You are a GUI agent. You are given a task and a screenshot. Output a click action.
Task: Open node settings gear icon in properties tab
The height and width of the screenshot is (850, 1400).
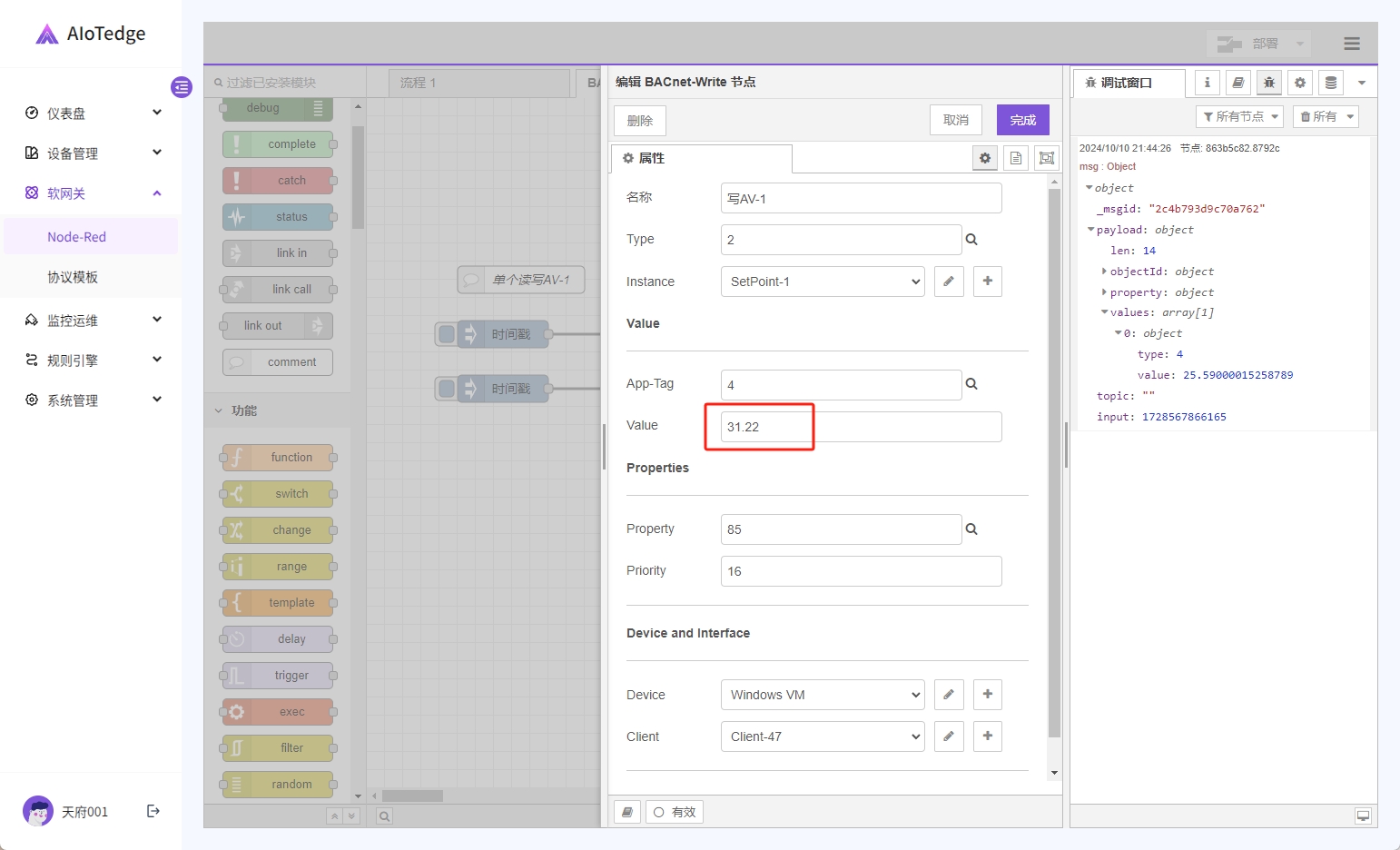tap(985, 158)
